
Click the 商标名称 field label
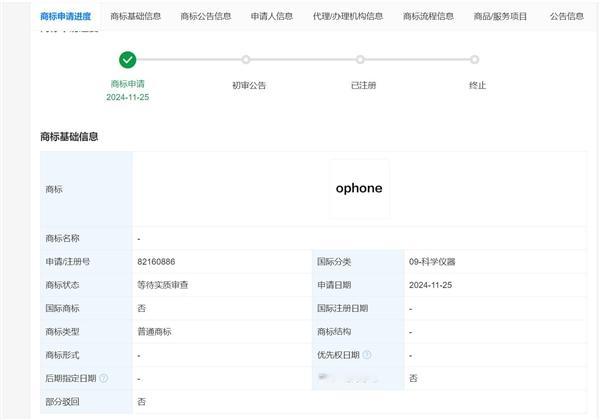[x=62, y=238]
